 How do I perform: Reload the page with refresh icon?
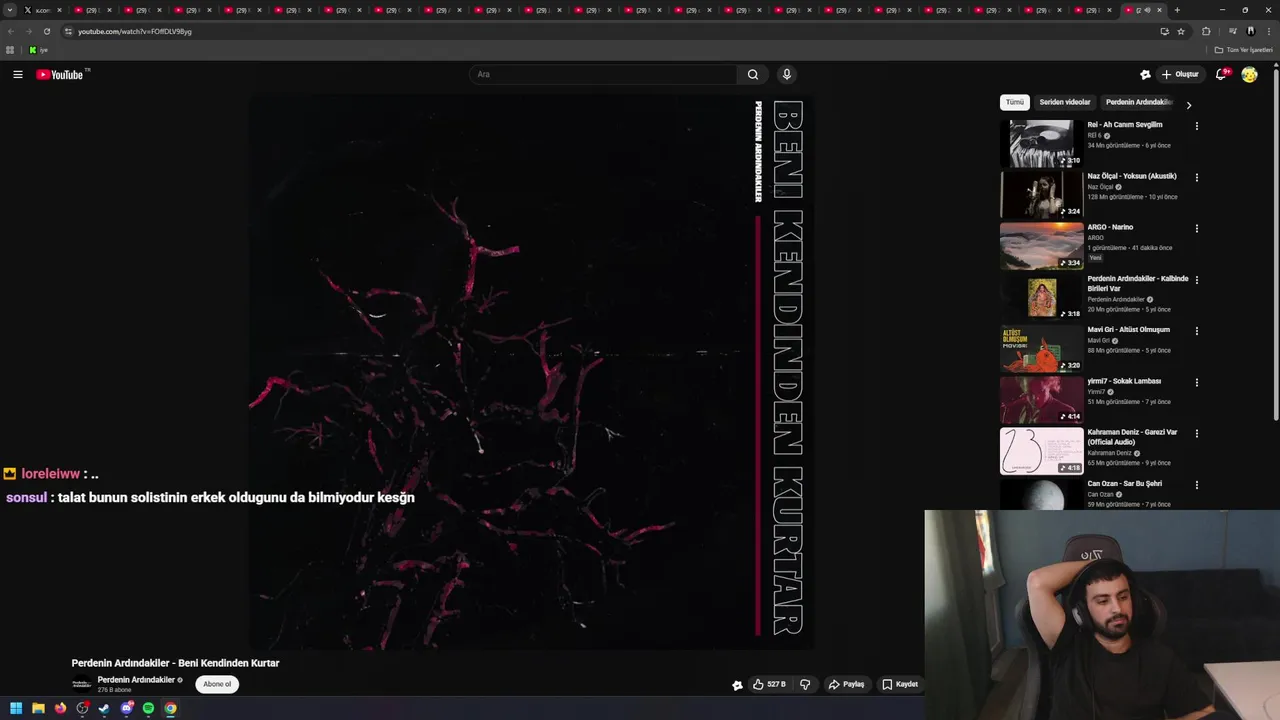pos(46,31)
